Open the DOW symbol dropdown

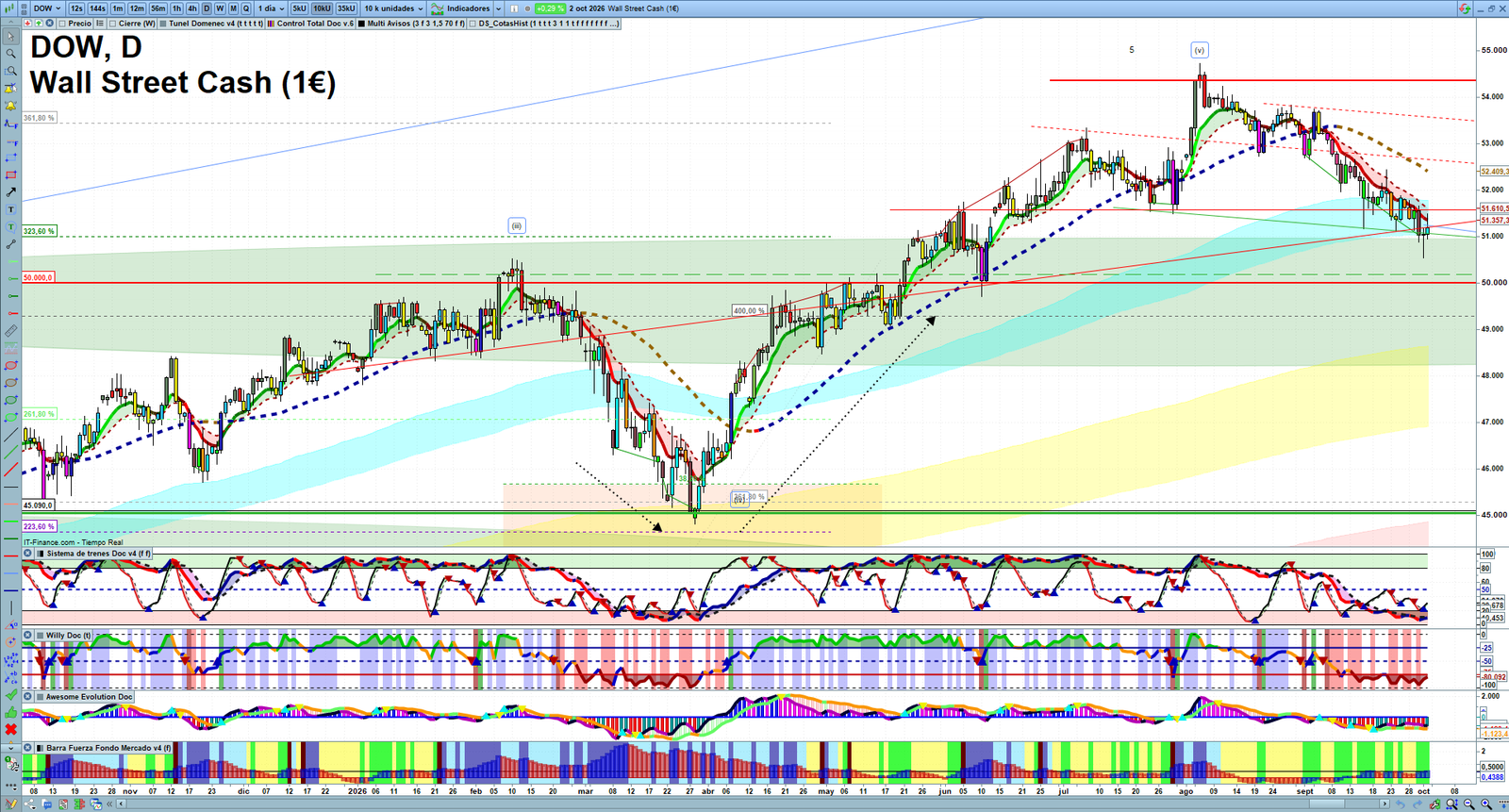pyautogui.click(x=47, y=8)
